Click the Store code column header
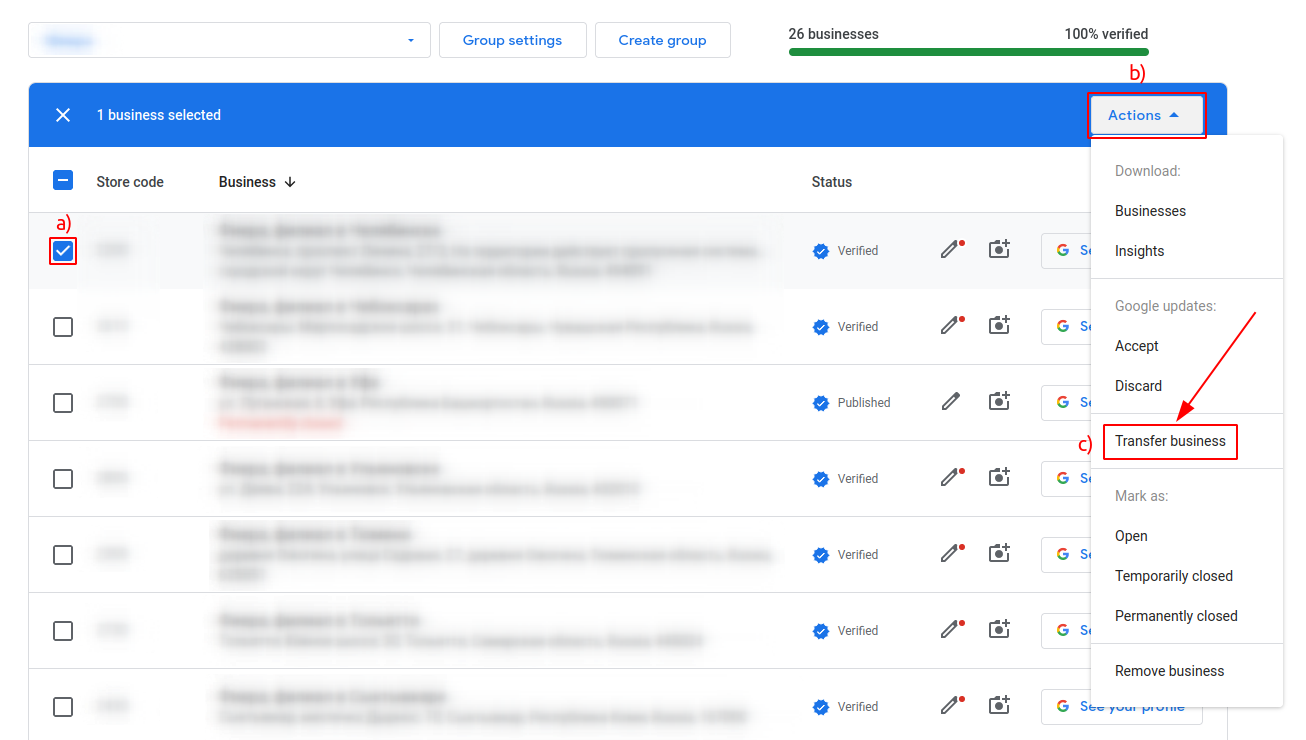1306x740 pixels. click(130, 182)
